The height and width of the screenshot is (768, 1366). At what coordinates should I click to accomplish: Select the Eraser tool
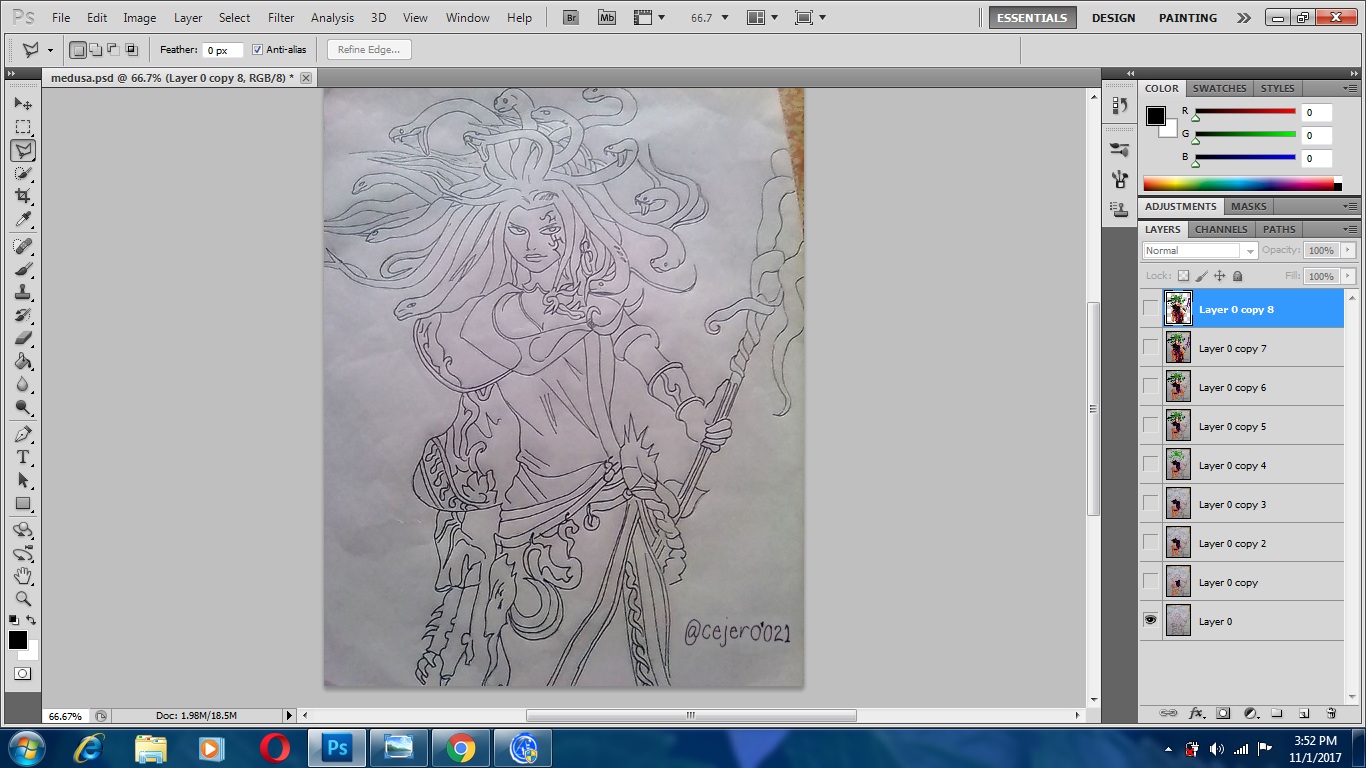pyautogui.click(x=23, y=338)
